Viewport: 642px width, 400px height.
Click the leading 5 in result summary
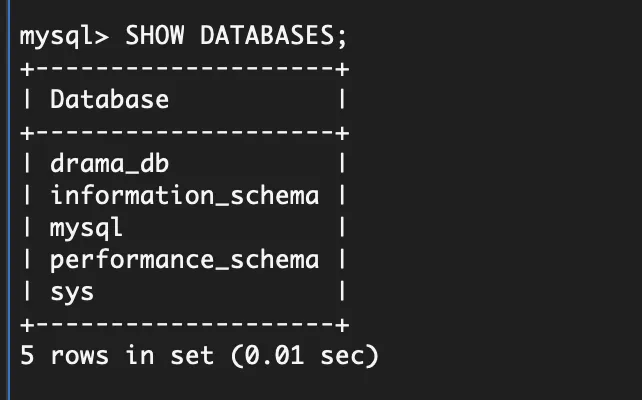click(26, 356)
